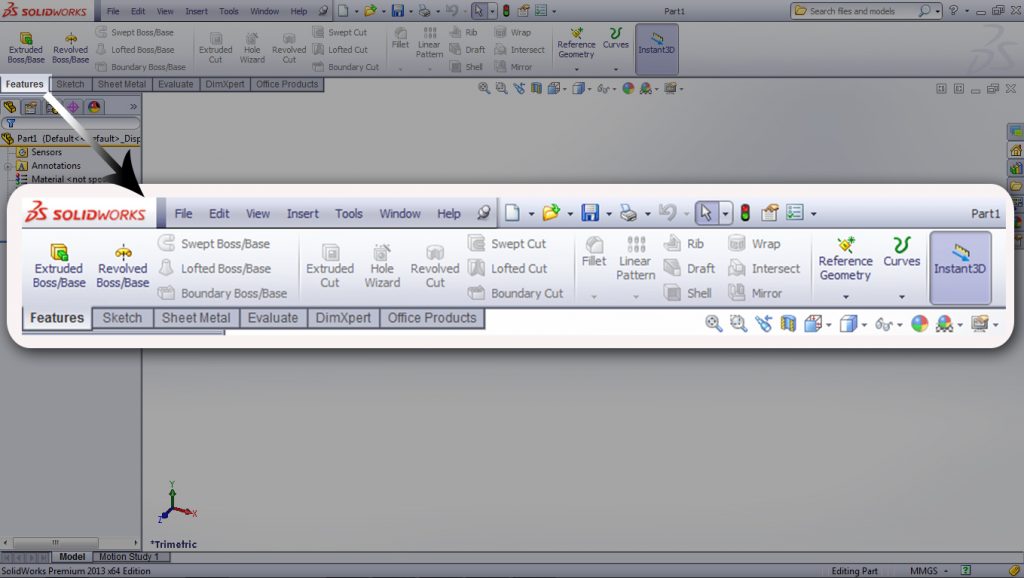The image size is (1024, 578).
Task: Open Reference Geometry in the small top ribbon
Action: click(576, 43)
